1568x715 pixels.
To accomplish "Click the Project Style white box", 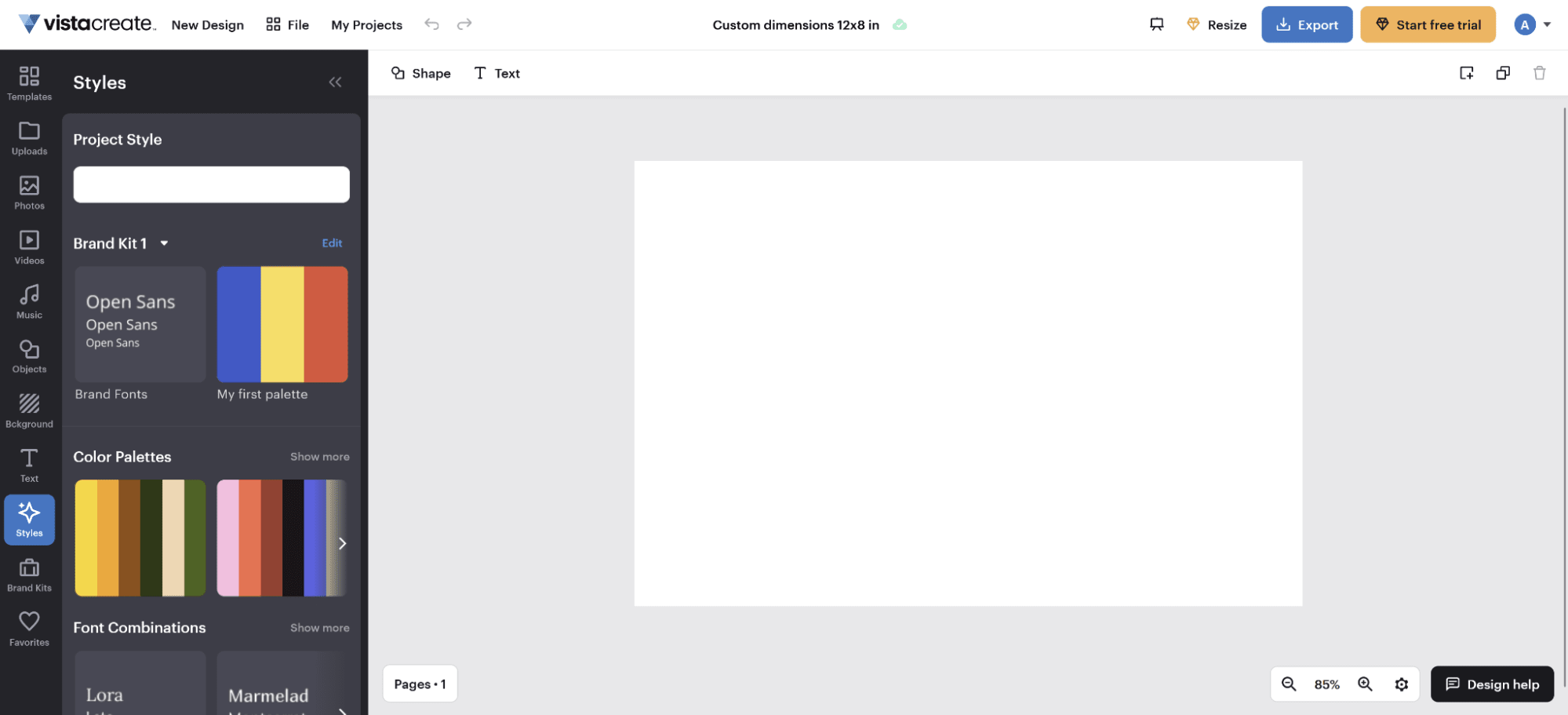I will point(212,184).
